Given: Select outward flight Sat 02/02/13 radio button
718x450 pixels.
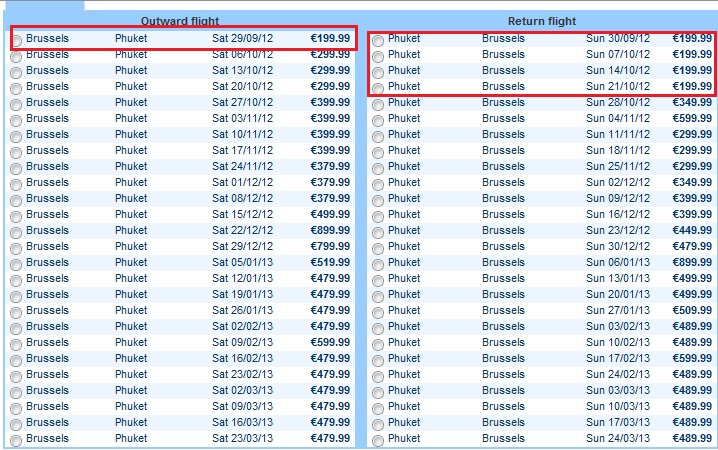Looking at the screenshot, I should click(x=16, y=329).
